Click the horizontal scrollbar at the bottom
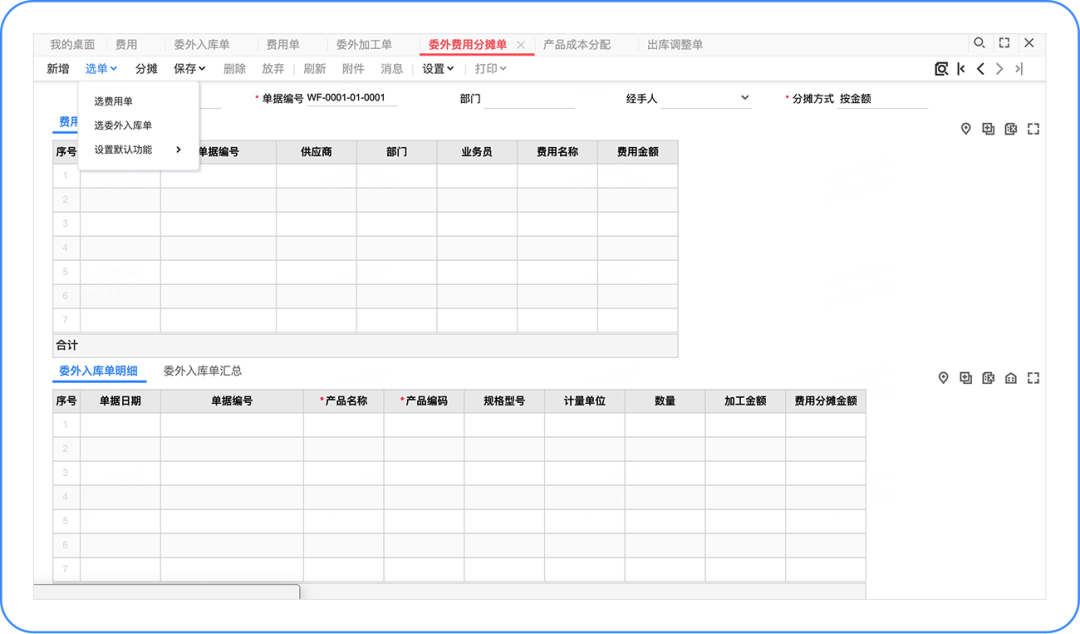 (x=170, y=592)
